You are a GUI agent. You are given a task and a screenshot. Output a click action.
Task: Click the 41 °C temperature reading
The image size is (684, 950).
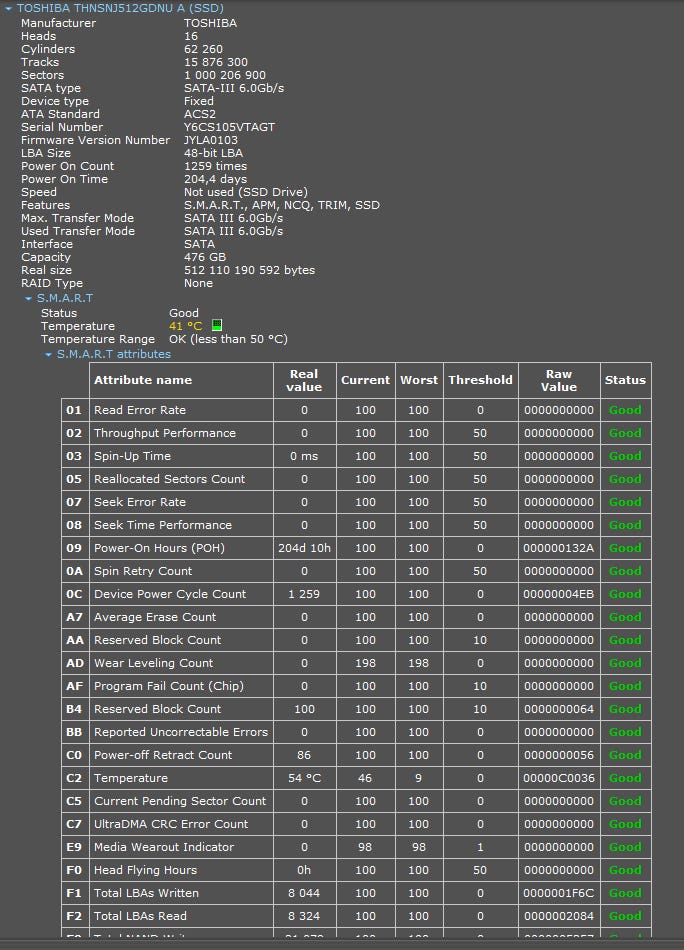tap(185, 326)
